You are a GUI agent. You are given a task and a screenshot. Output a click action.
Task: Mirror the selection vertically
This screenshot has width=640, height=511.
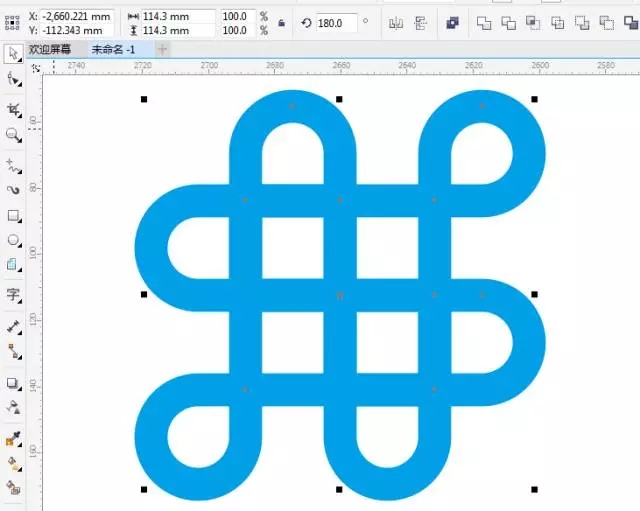click(420, 23)
